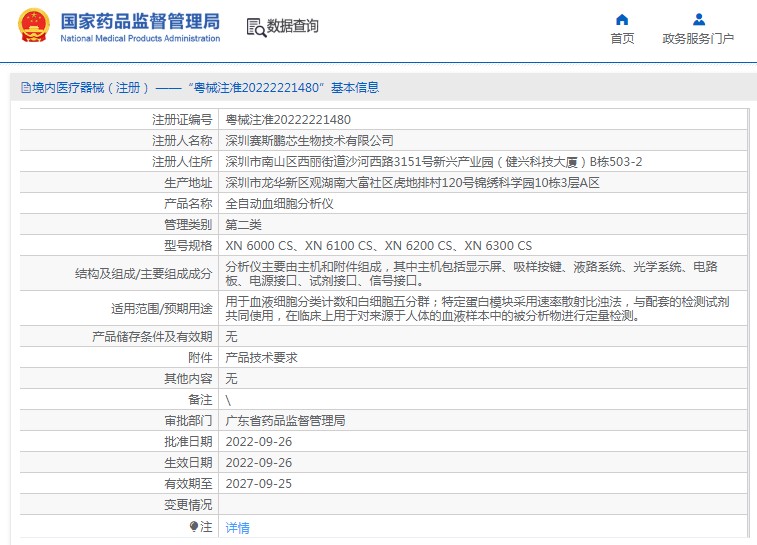The width and height of the screenshot is (757, 545).
Task: Click the document icon beside 境内医疗器械
Action: coord(26,88)
